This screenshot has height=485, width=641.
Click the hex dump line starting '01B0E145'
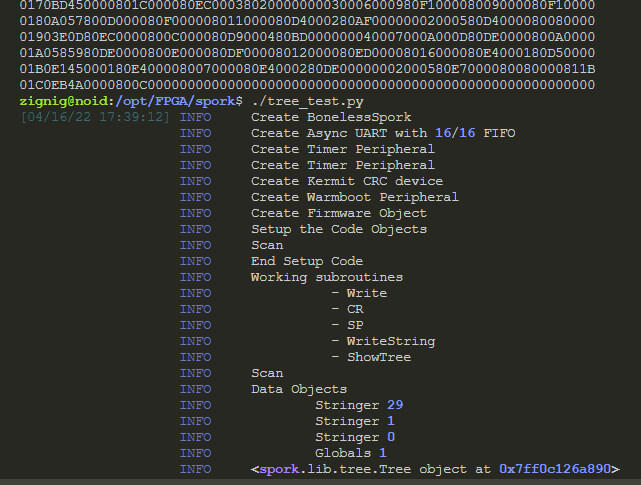[x=307, y=69]
